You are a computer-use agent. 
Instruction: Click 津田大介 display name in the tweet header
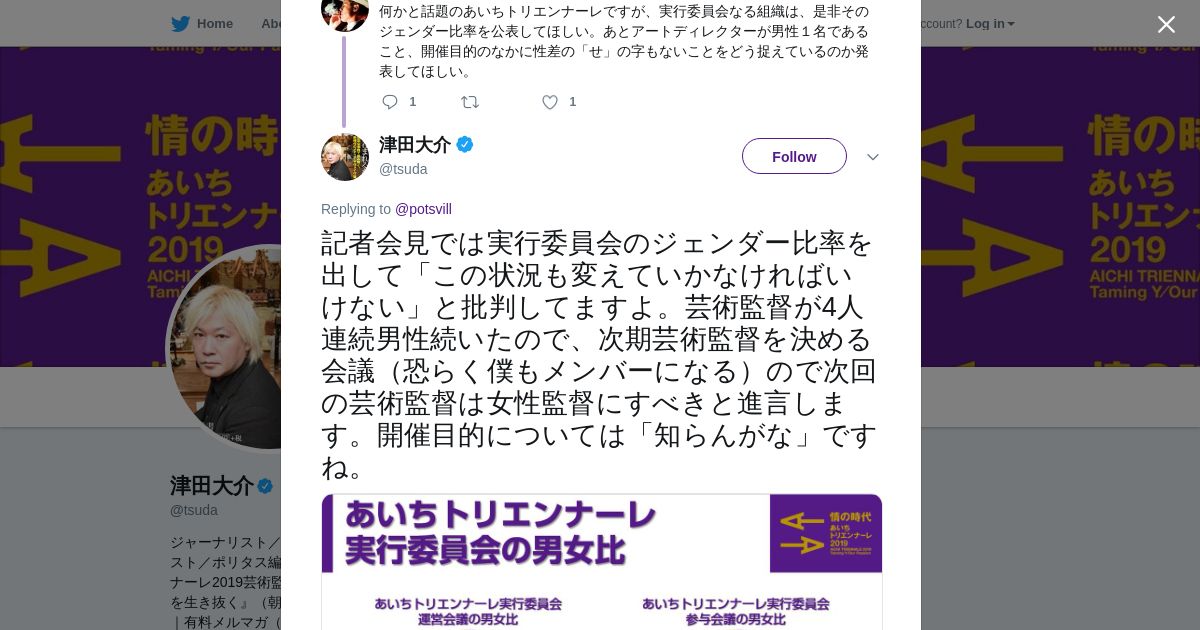tap(415, 145)
